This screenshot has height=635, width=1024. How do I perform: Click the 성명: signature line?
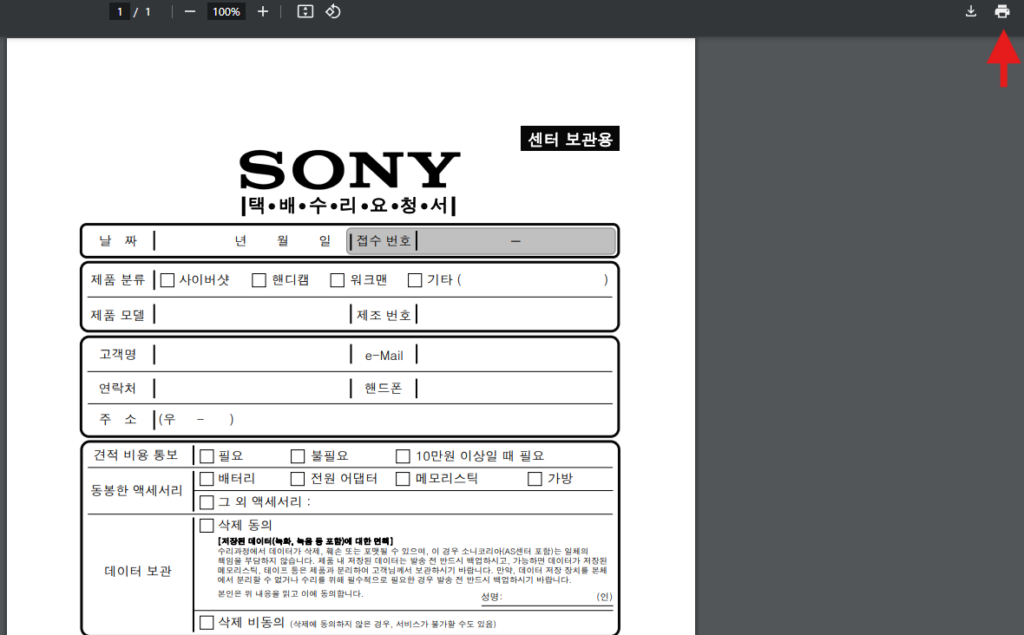click(547, 597)
